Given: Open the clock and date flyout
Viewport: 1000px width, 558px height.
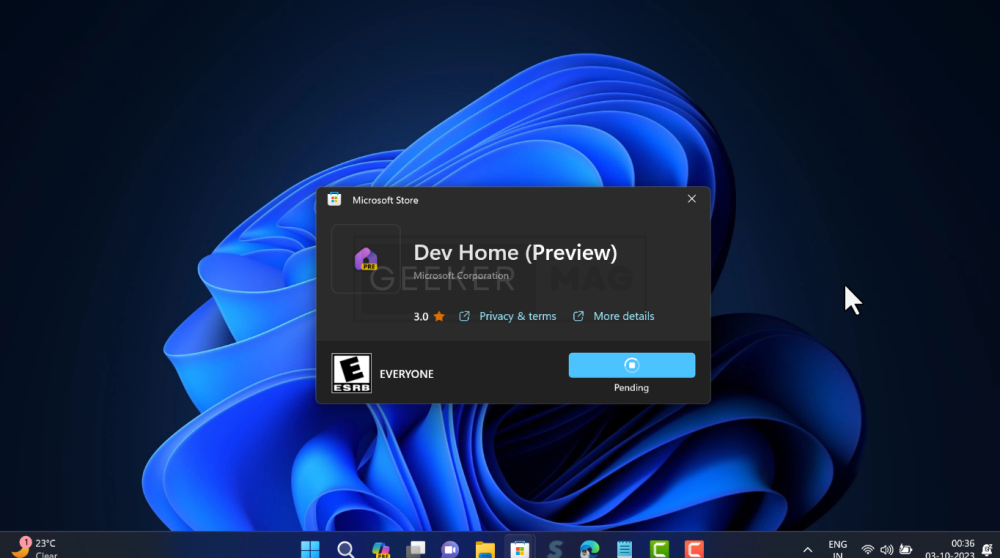Looking at the screenshot, I should [951, 549].
